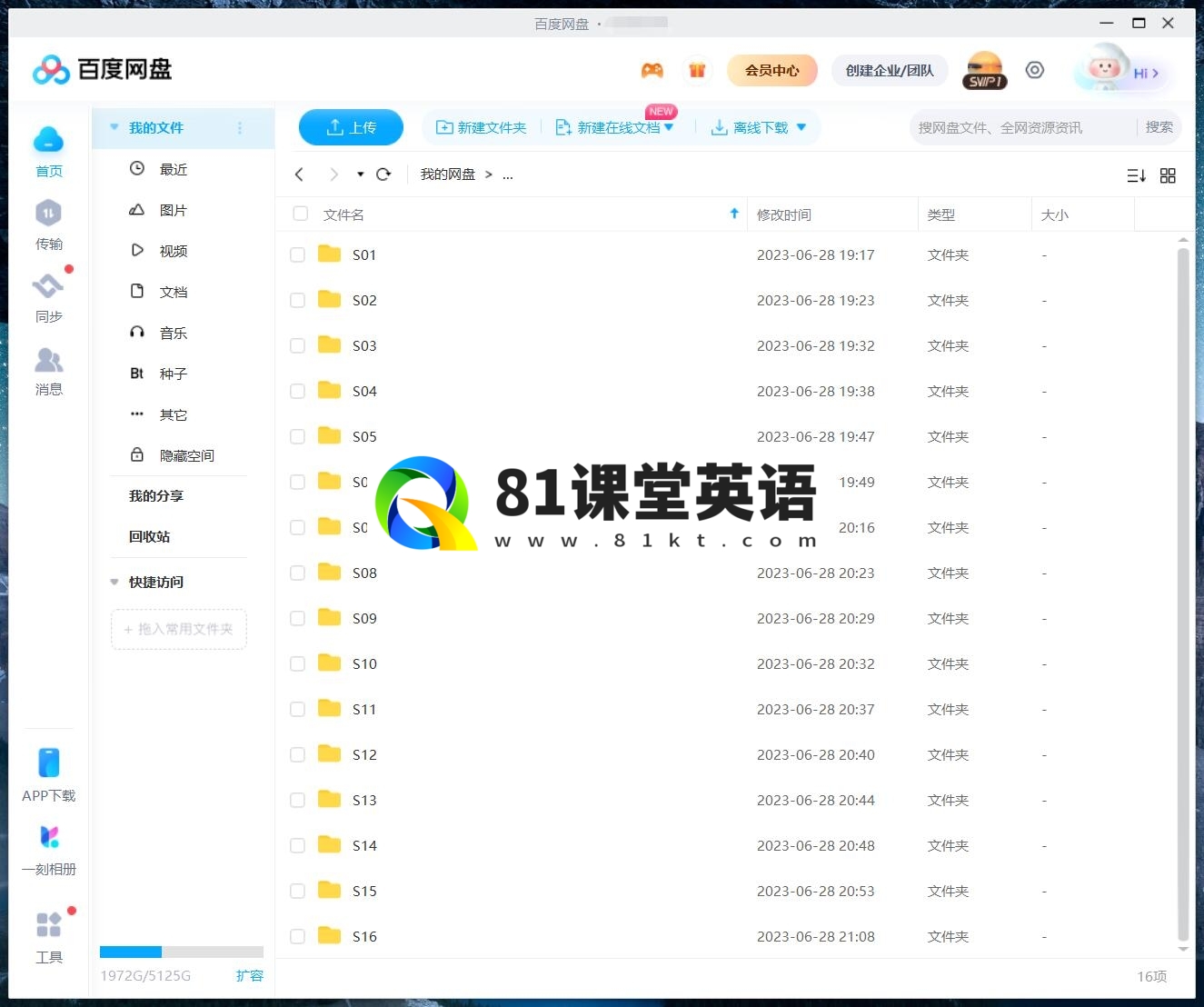Image resolution: width=1204 pixels, height=1007 pixels.
Task: Open 会员中心 member center
Action: pyautogui.click(x=772, y=70)
